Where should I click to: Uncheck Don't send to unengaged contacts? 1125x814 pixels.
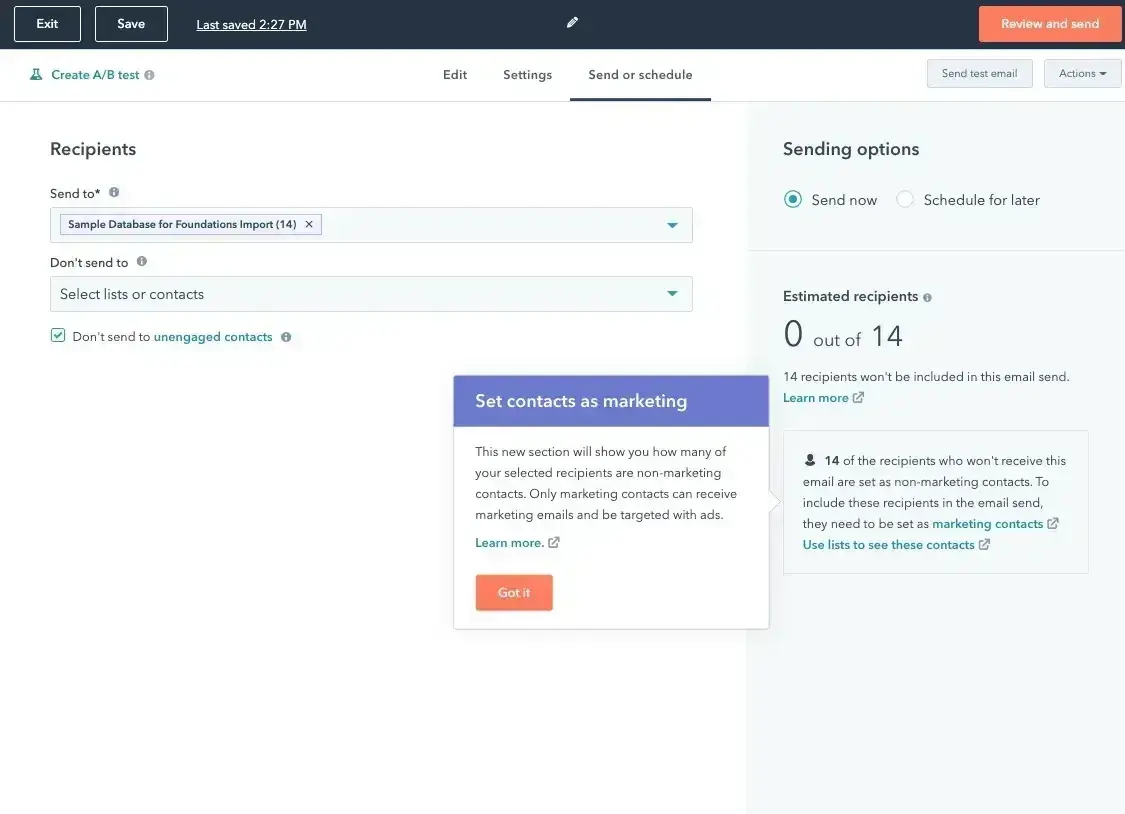coord(57,336)
